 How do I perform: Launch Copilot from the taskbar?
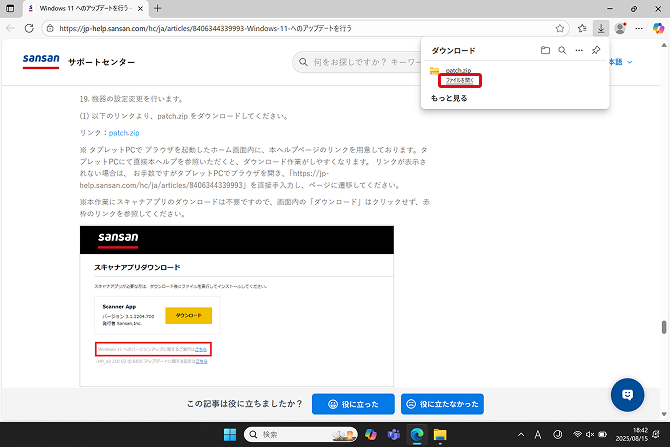click(371, 435)
